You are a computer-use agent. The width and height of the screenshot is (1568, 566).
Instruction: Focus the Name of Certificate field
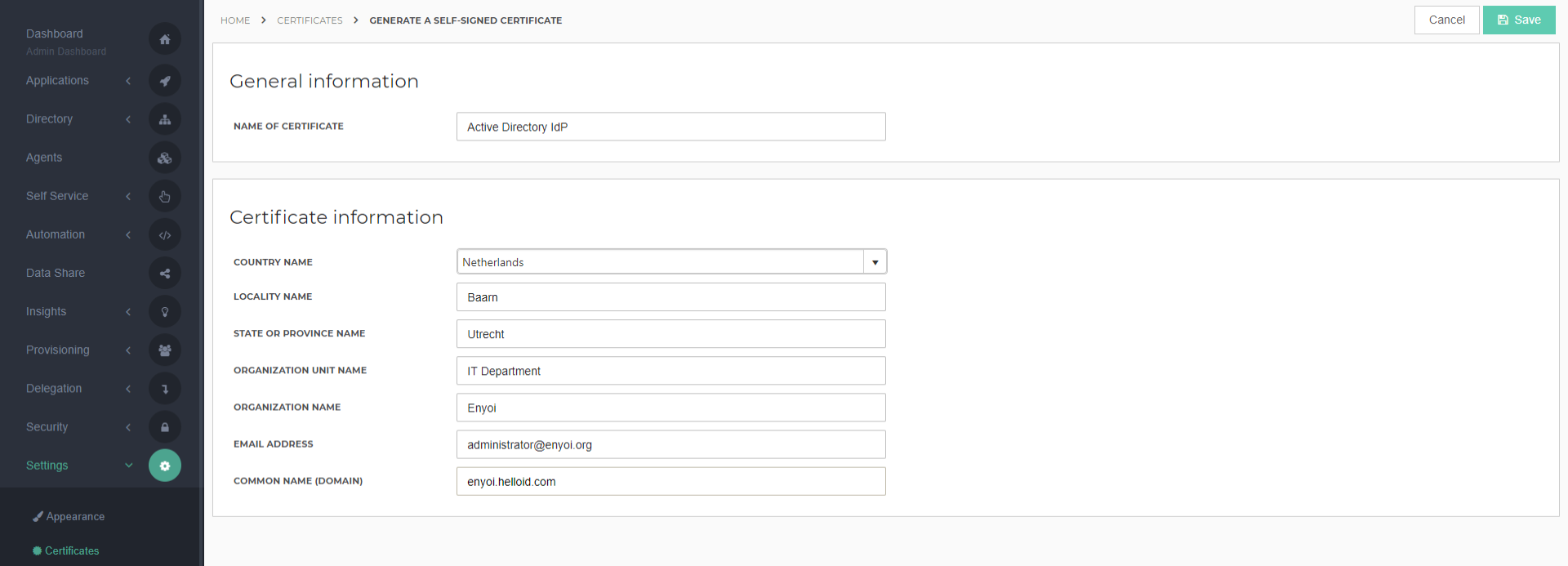coord(670,127)
